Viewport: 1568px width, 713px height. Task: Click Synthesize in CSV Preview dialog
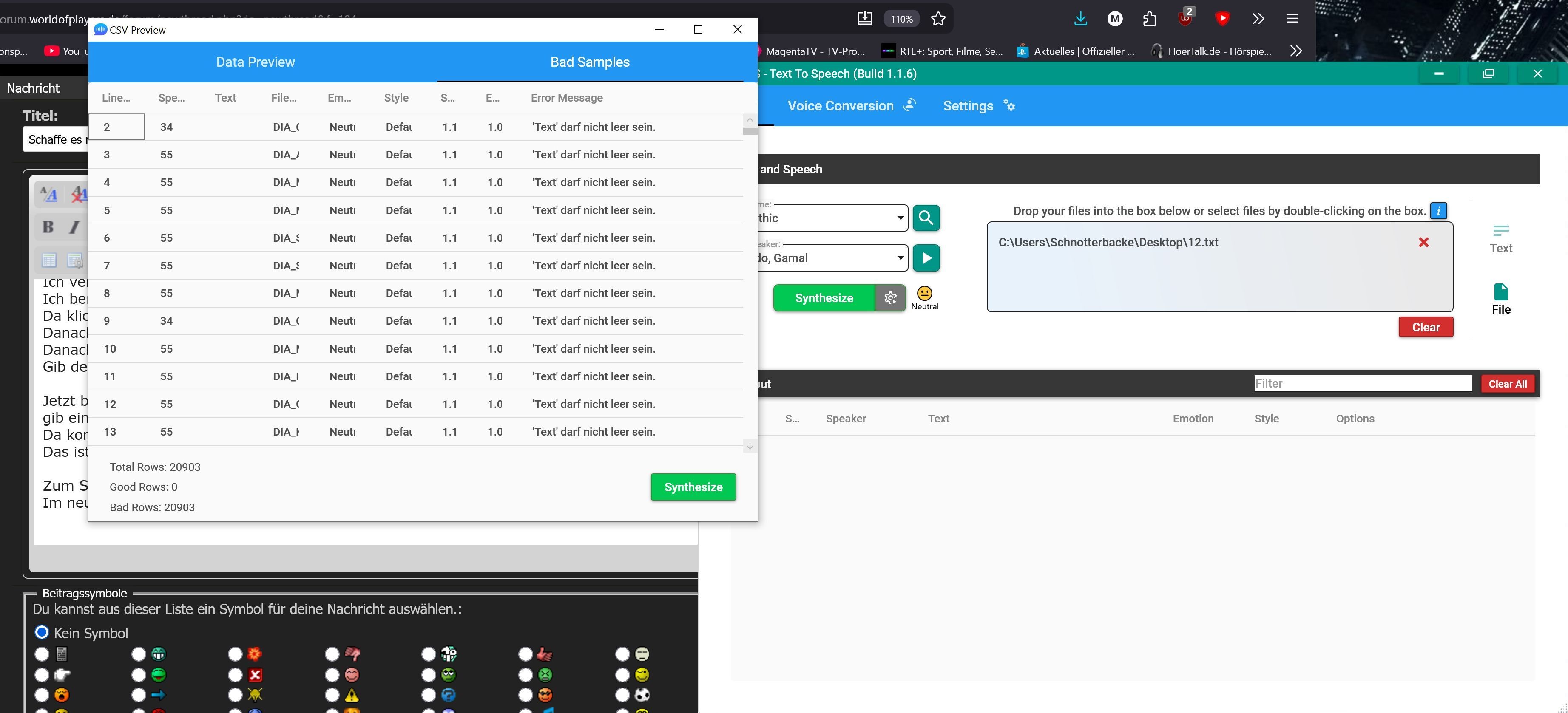tap(693, 487)
